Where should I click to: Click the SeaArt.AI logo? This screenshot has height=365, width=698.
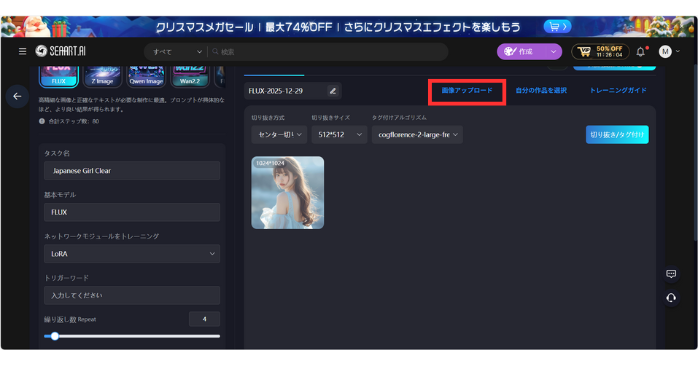(x=61, y=51)
